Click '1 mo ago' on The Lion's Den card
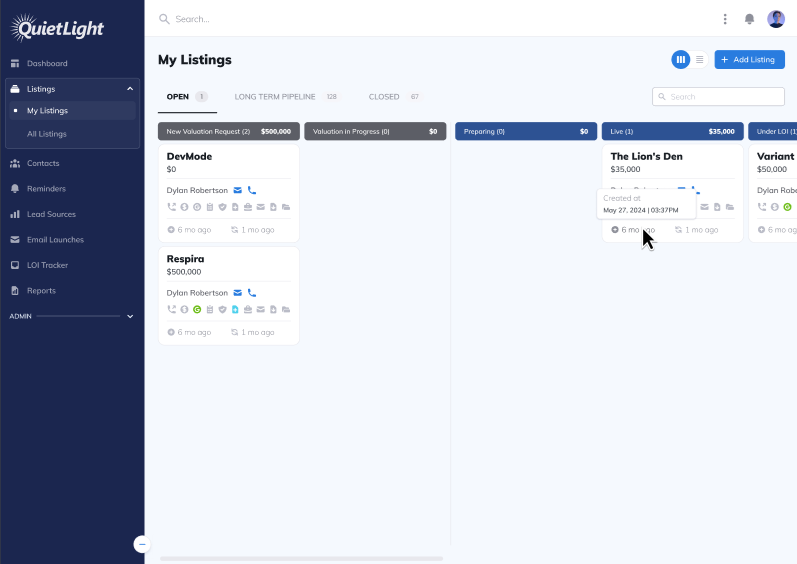The width and height of the screenshot is (797, 564). pyautogui.click(x=701, y=230)
